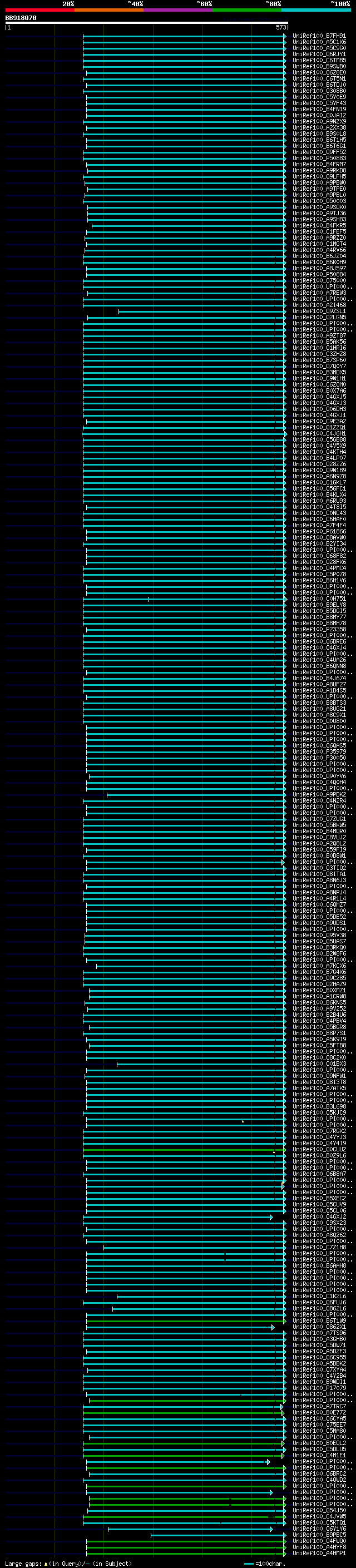The height and width of the screenshot is (1568, 356).
Task: Select hit UniRef100_P17079
Action: click(x=319, y=1388)
